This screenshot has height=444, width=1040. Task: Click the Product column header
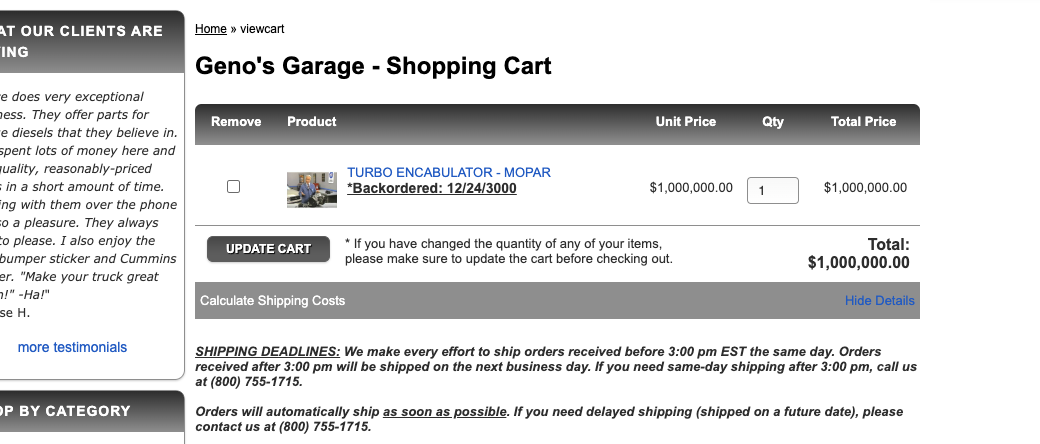coord(312,121)
